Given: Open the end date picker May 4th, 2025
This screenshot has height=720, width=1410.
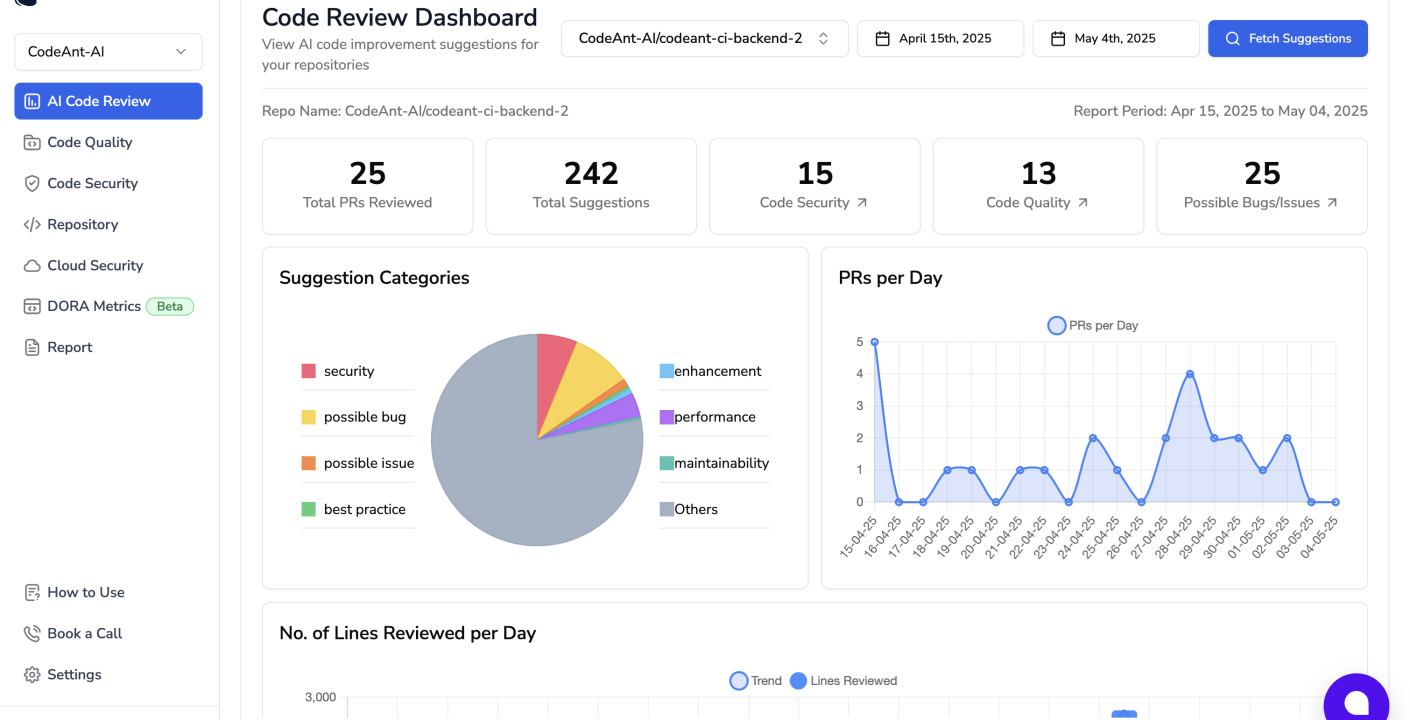Looking at the screenshot, I should click(1116, 39).
